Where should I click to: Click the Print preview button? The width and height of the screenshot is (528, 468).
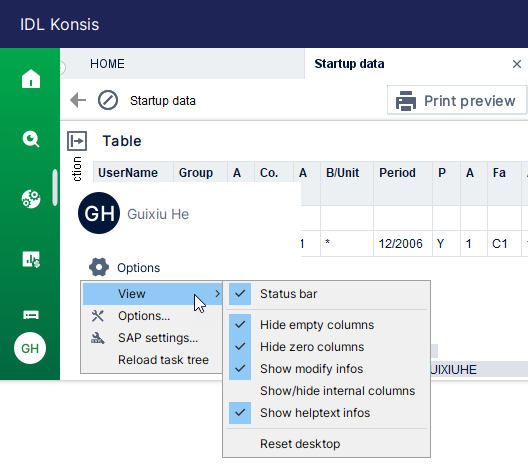(457, 100)
